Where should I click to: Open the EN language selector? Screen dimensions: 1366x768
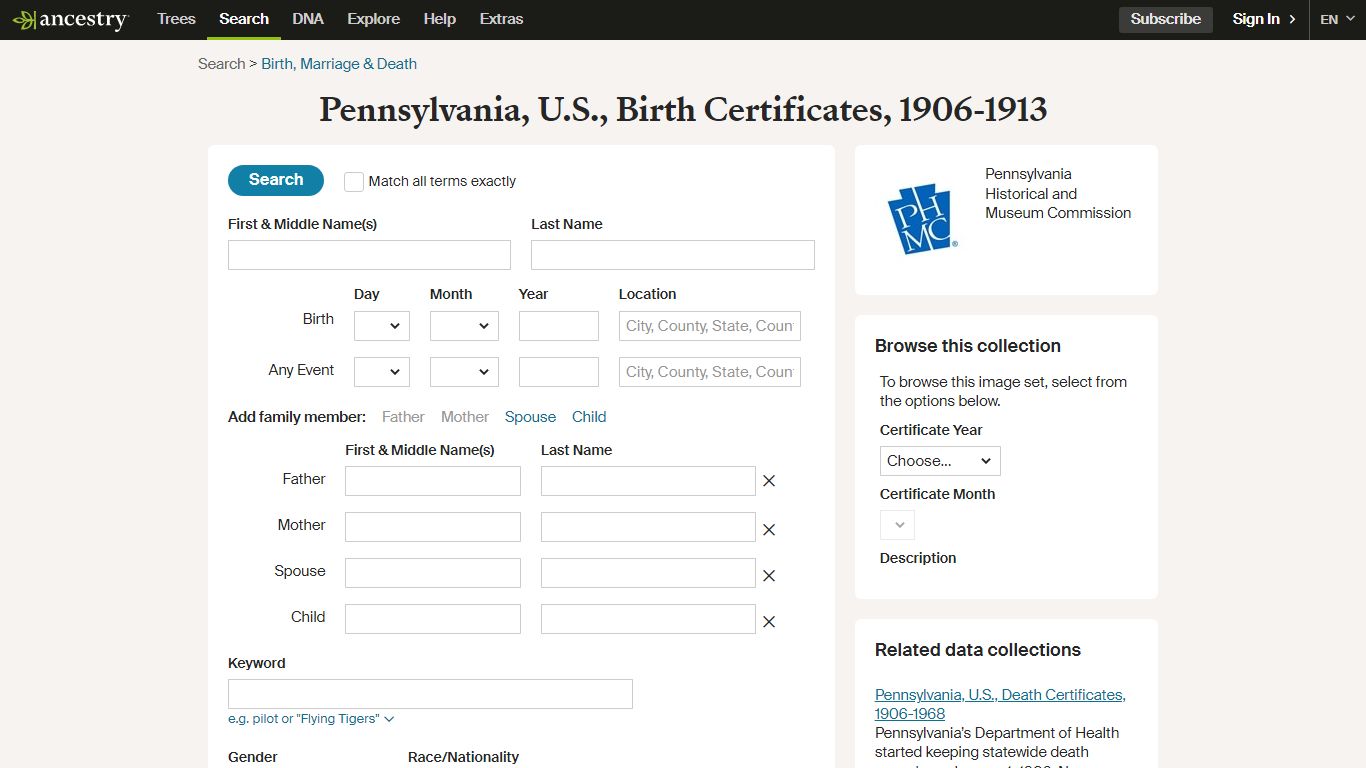click(x=1337, y=19)
